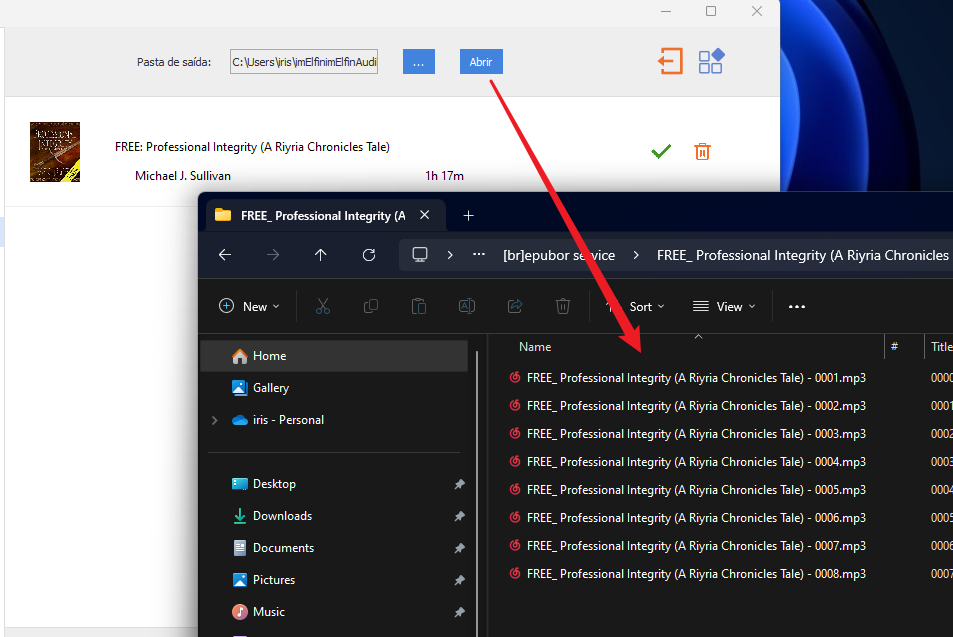Click author name Michael J. Sullivan

183,176
